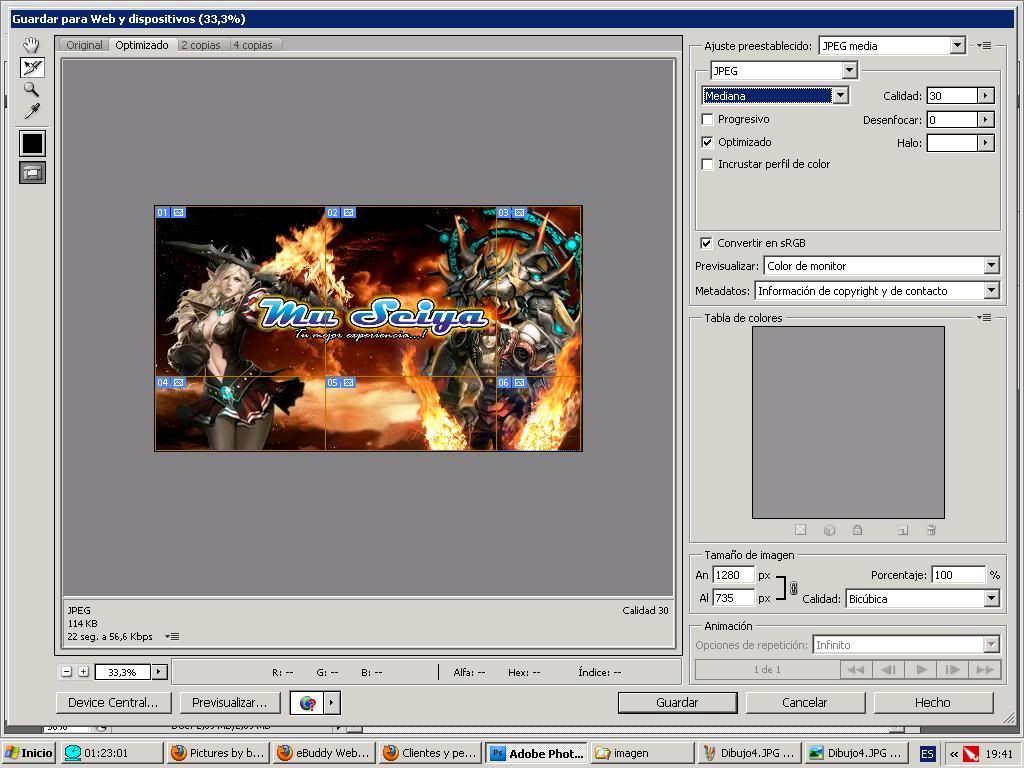Toggle slices visibility button

pyautogui.click(x=32, y=172)
